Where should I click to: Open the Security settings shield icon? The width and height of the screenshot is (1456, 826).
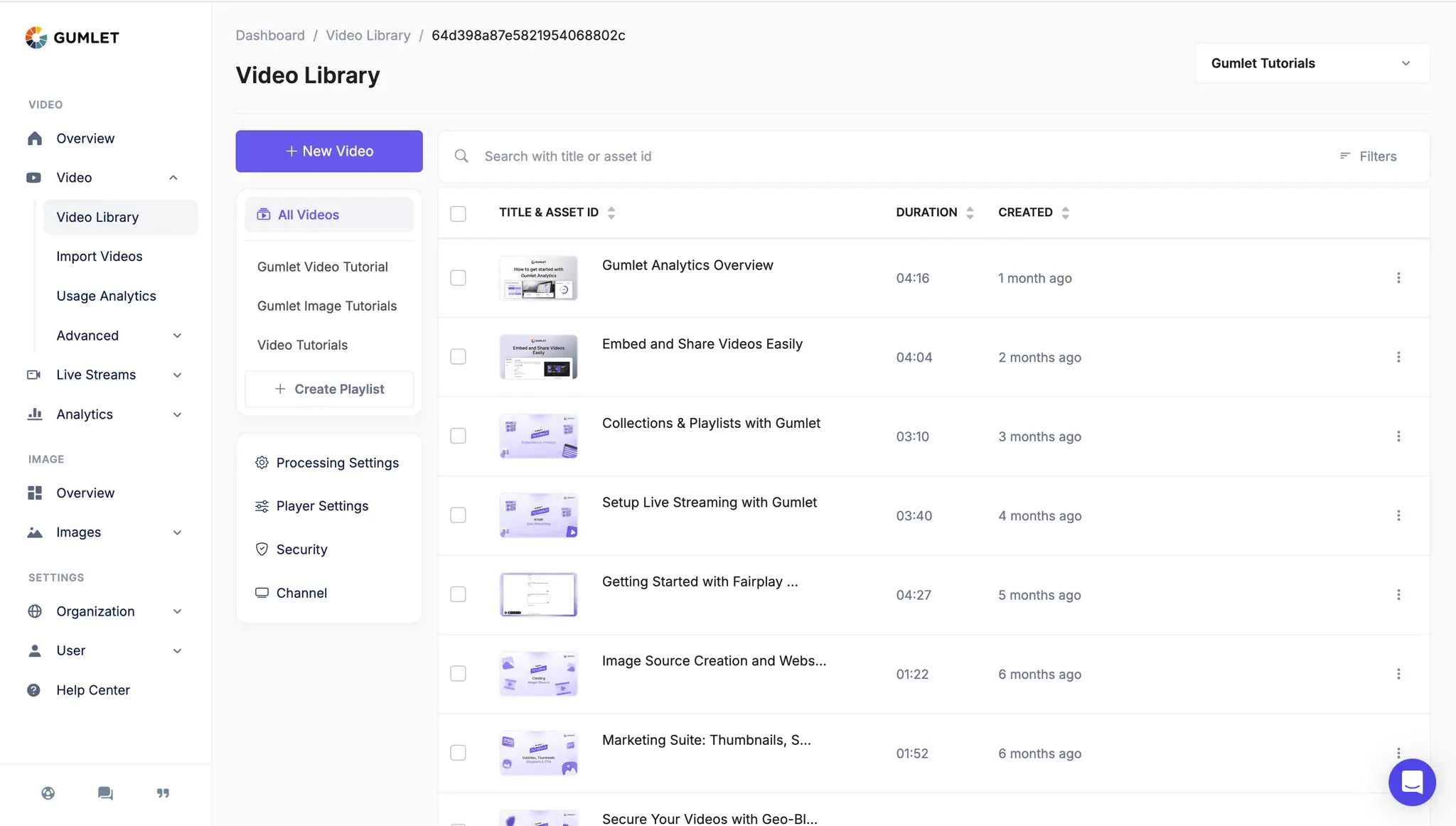(x=262, y=549)
